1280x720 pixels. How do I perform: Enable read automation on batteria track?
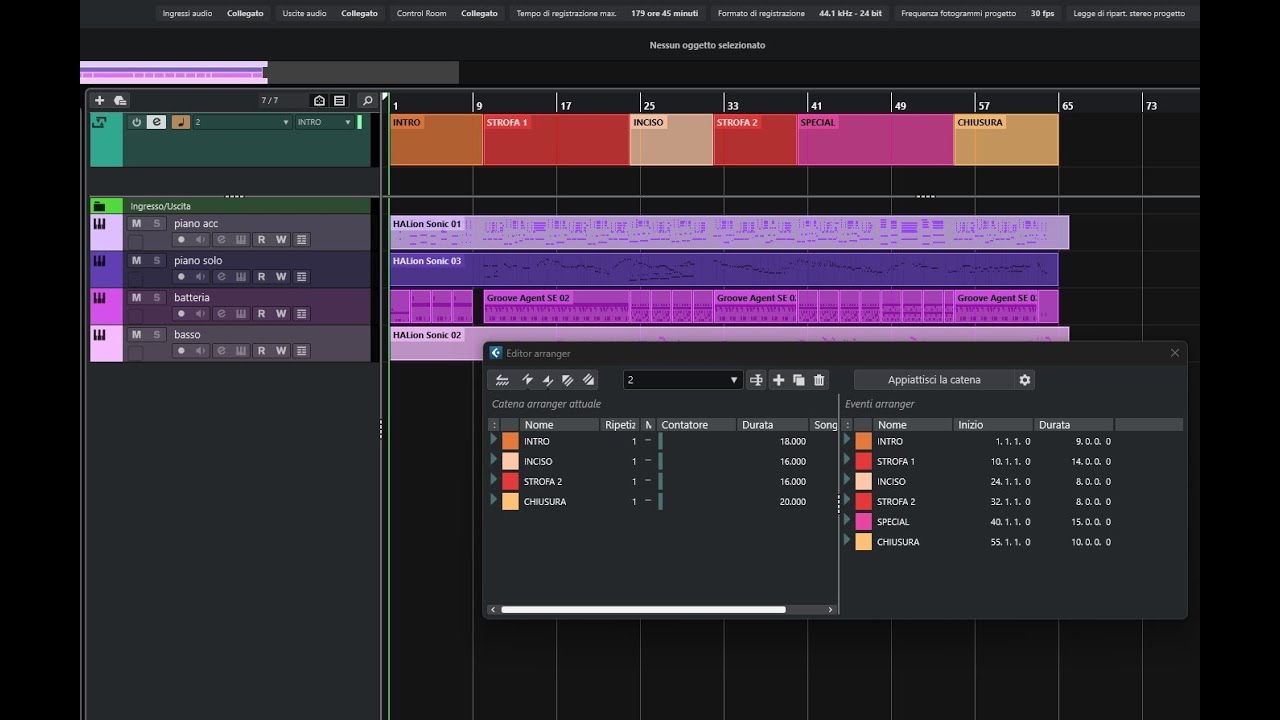click(261, 314)
